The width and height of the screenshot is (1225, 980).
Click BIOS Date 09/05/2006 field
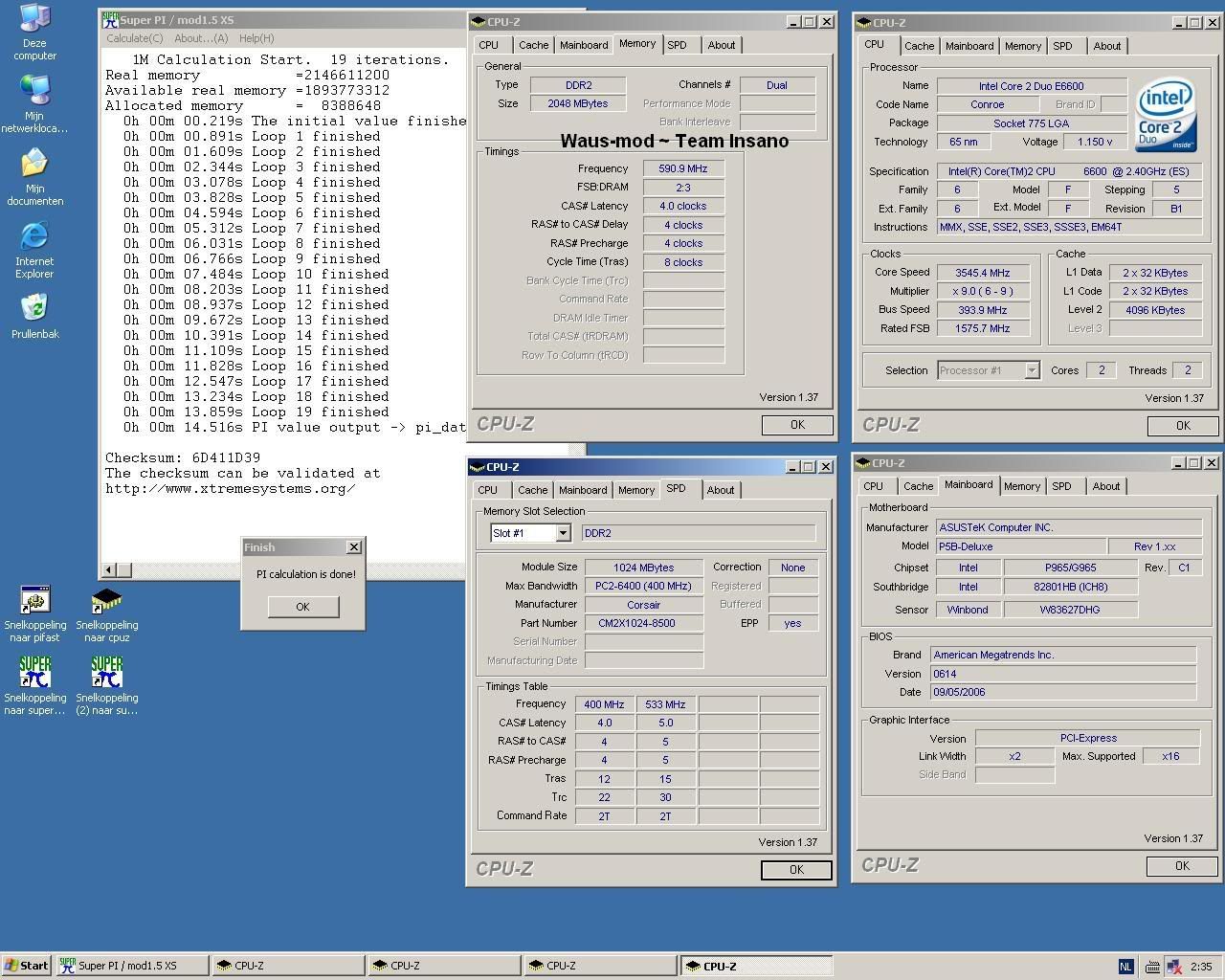1063,692
